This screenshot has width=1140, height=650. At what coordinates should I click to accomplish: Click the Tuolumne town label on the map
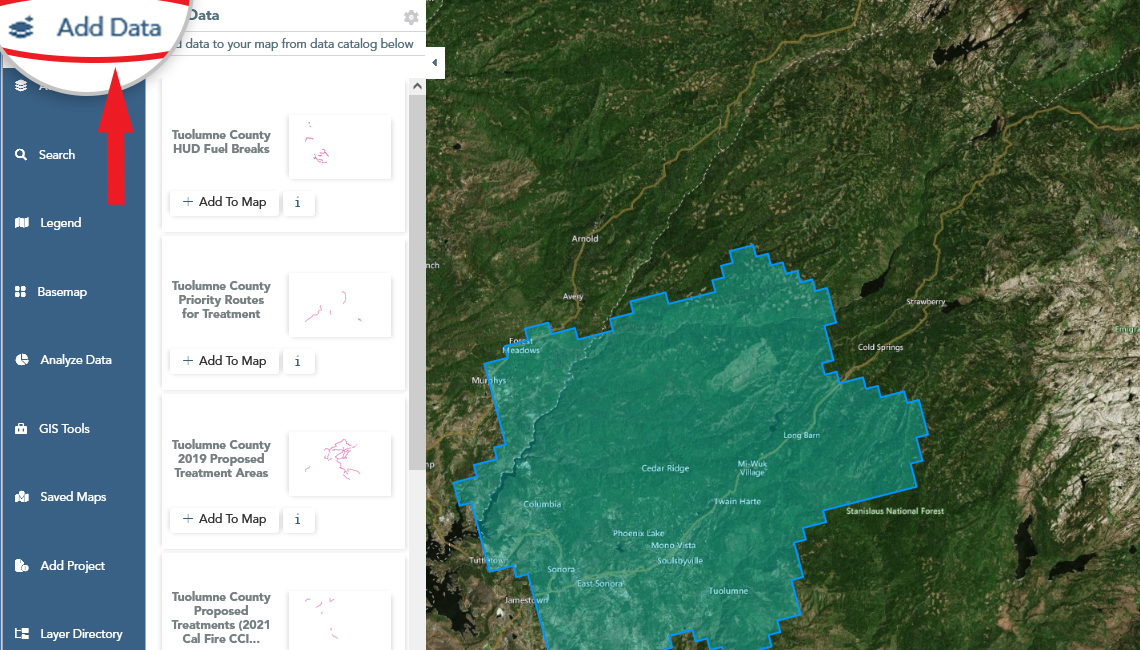[x=728, y=591]
